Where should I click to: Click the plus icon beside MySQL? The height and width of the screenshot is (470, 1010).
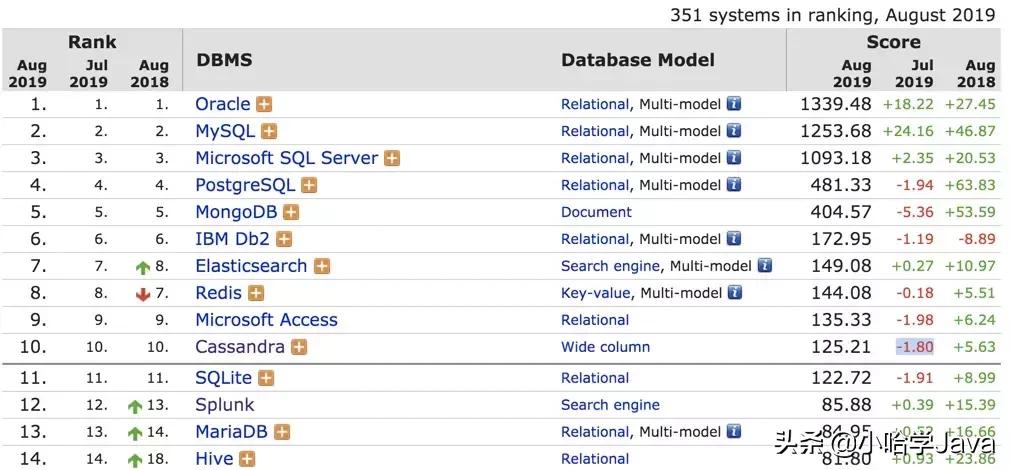point(269,131)
